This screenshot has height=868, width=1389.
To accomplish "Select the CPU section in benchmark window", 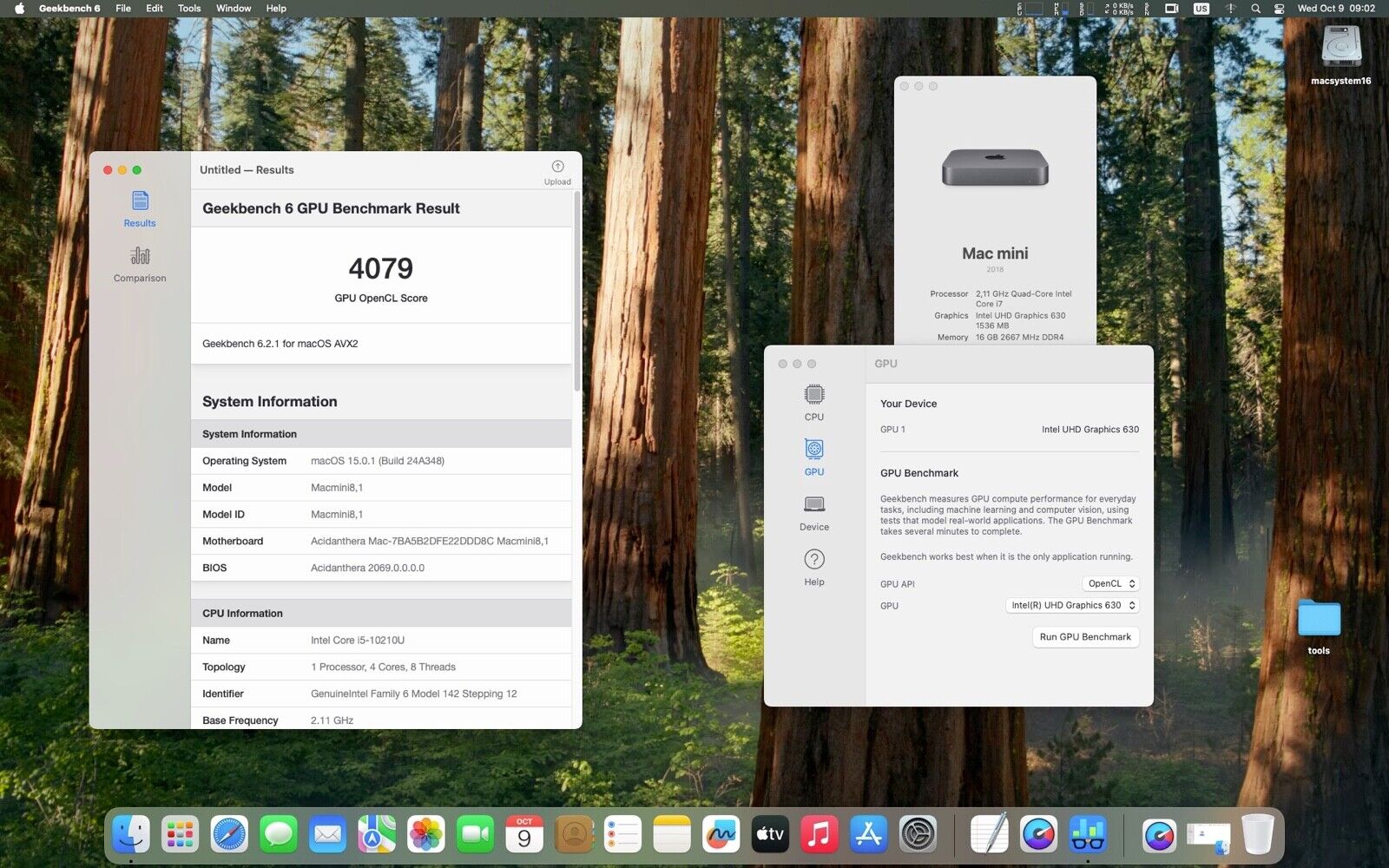I will pyautogui.click(x=814, y=403).
